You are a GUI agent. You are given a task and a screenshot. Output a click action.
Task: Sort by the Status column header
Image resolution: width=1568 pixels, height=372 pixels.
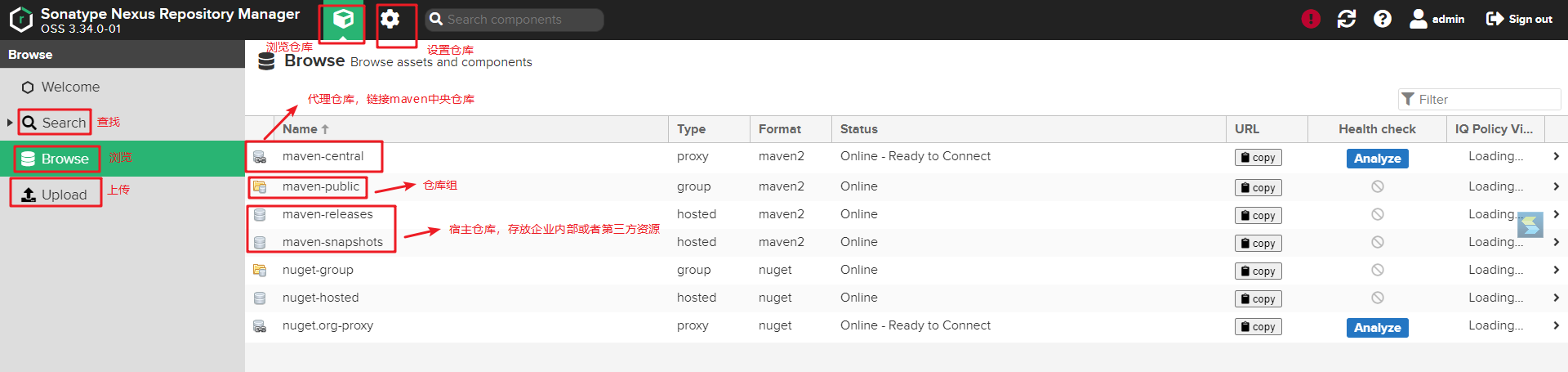[1029, 129]
